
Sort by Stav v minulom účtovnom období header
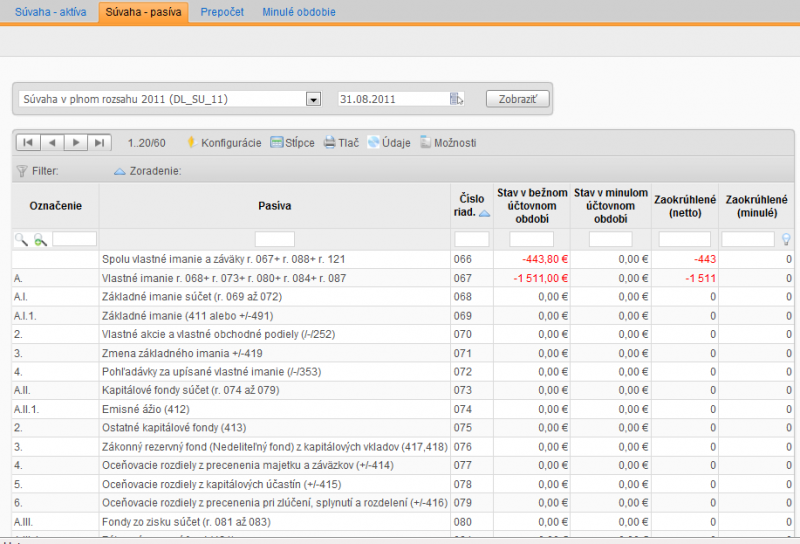click(610, 206)
